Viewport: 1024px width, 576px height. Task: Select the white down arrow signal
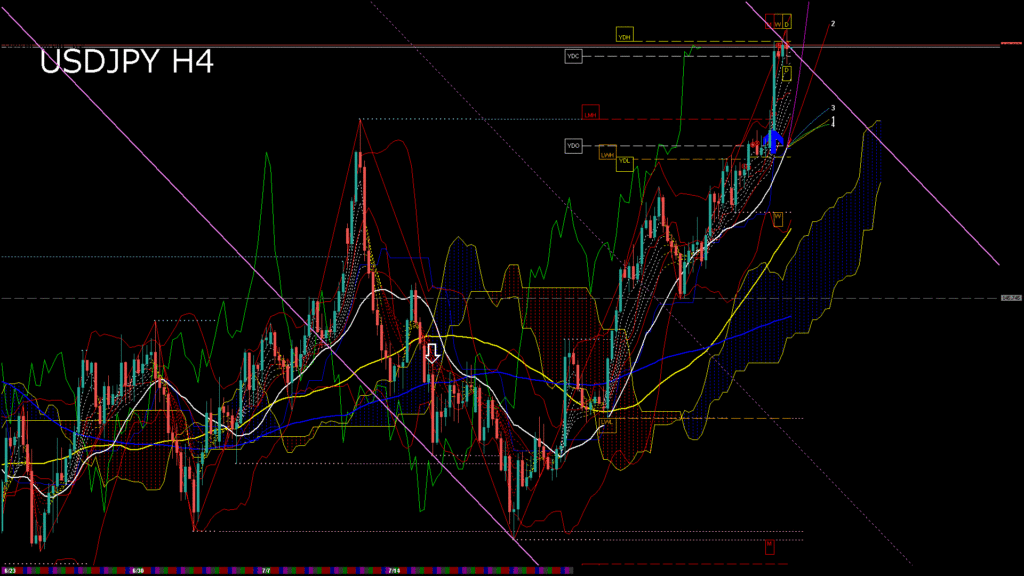432,353
